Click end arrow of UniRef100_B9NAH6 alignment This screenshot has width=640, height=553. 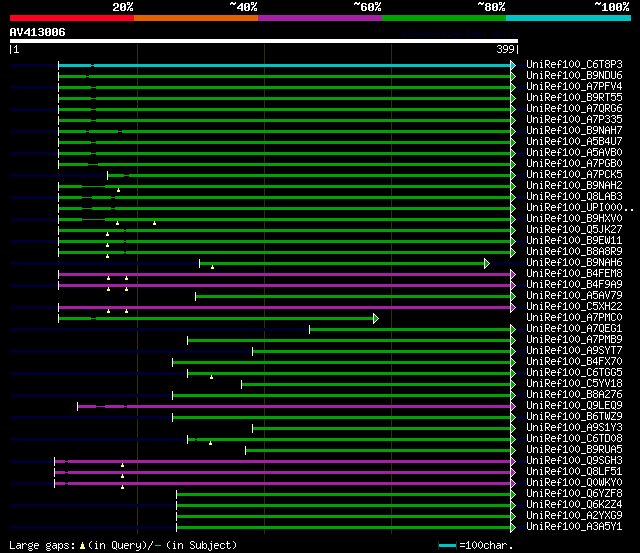point(487,263)
